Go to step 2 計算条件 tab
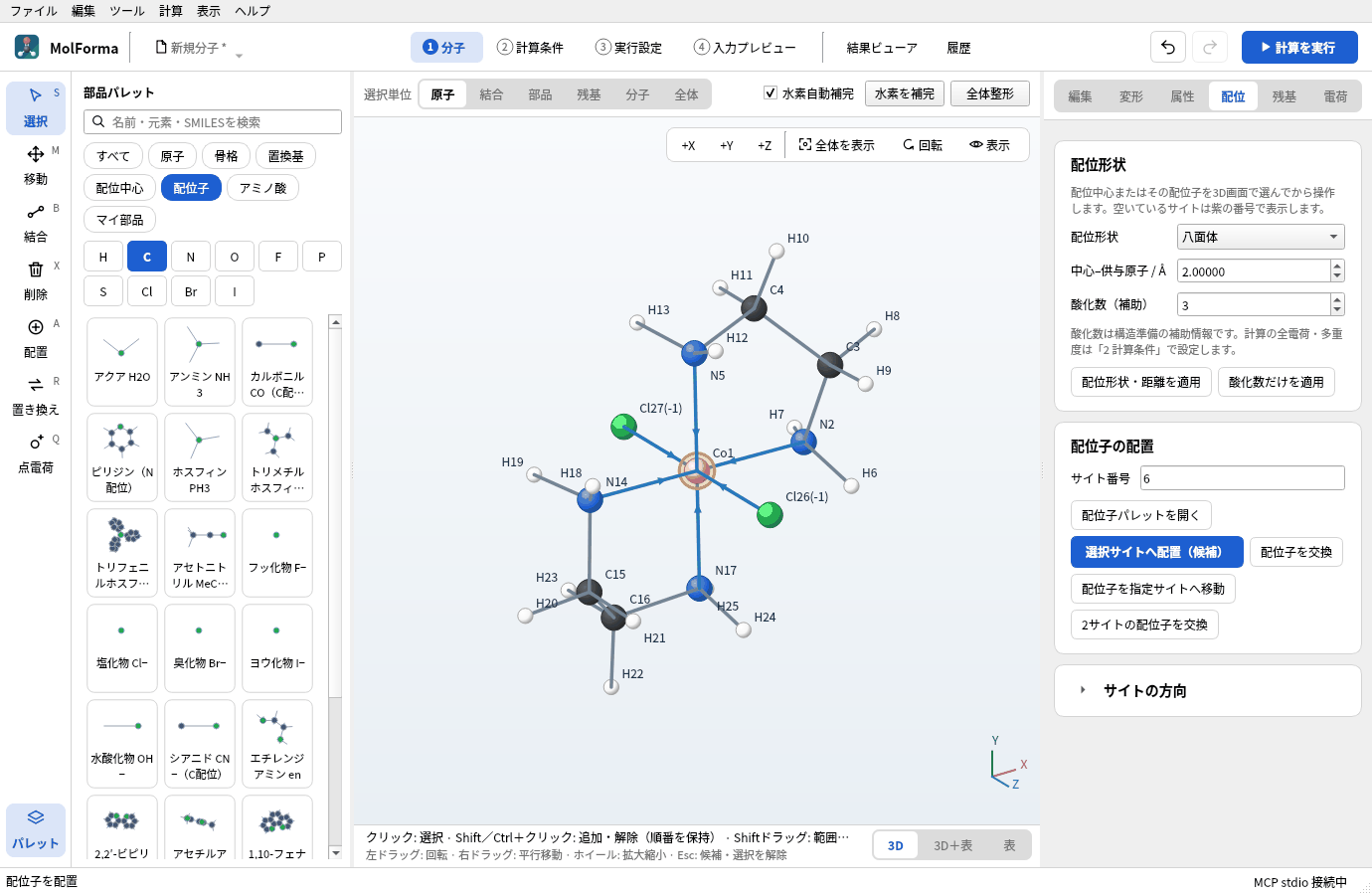 (x=531, y=47)
